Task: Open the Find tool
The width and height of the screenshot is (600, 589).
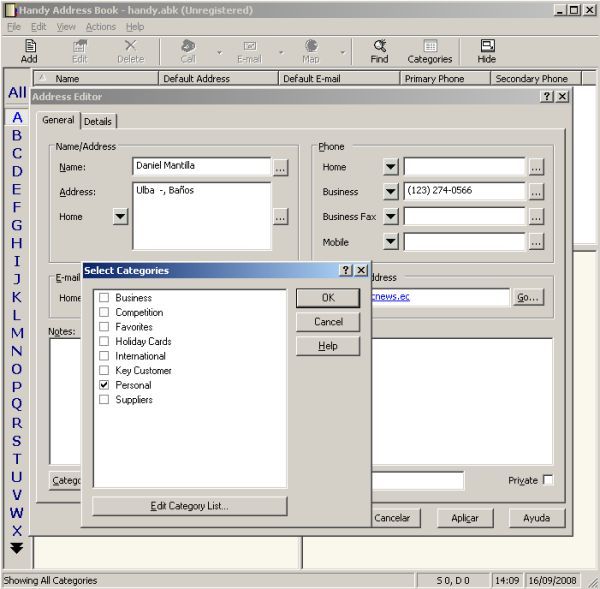Action: coord(379,51)
